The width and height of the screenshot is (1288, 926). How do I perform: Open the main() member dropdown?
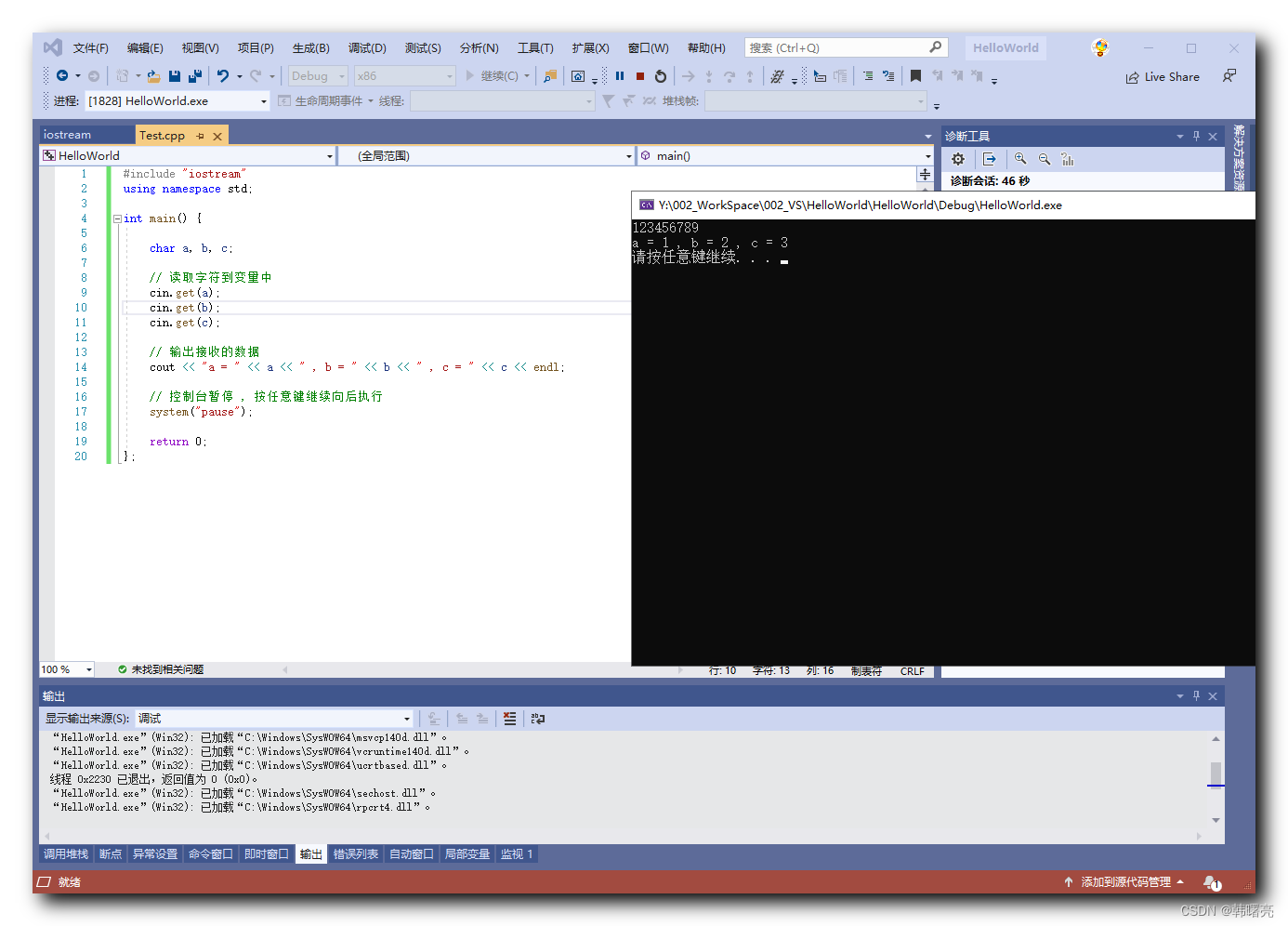click(x=785, y=156)
